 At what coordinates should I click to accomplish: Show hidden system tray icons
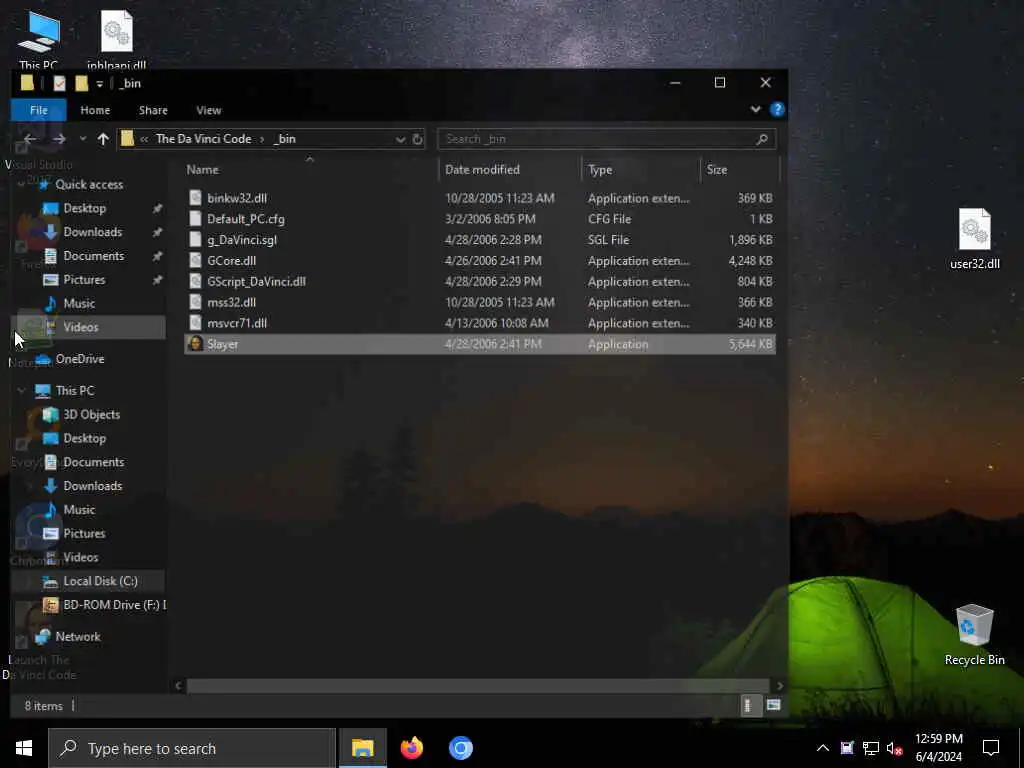coord(823,748)
